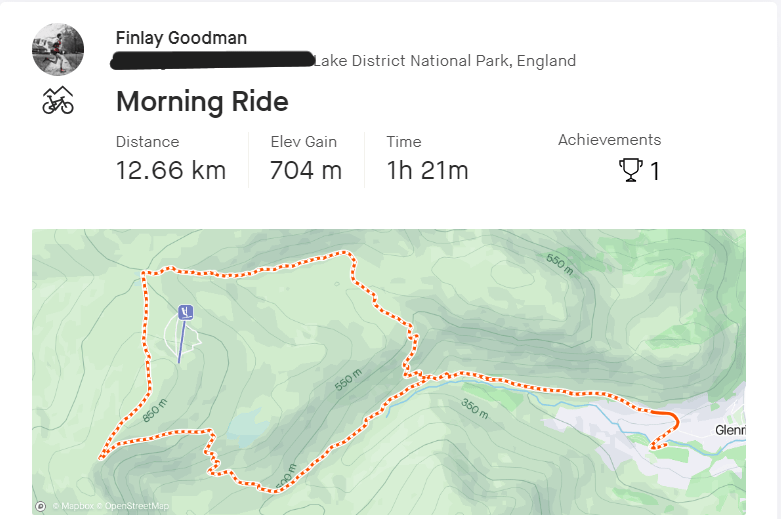The height and width of the screenshot is (519, 781).
Task: Open the Finlay Goodman athlete name link
Action: click(x=181, y=38)
